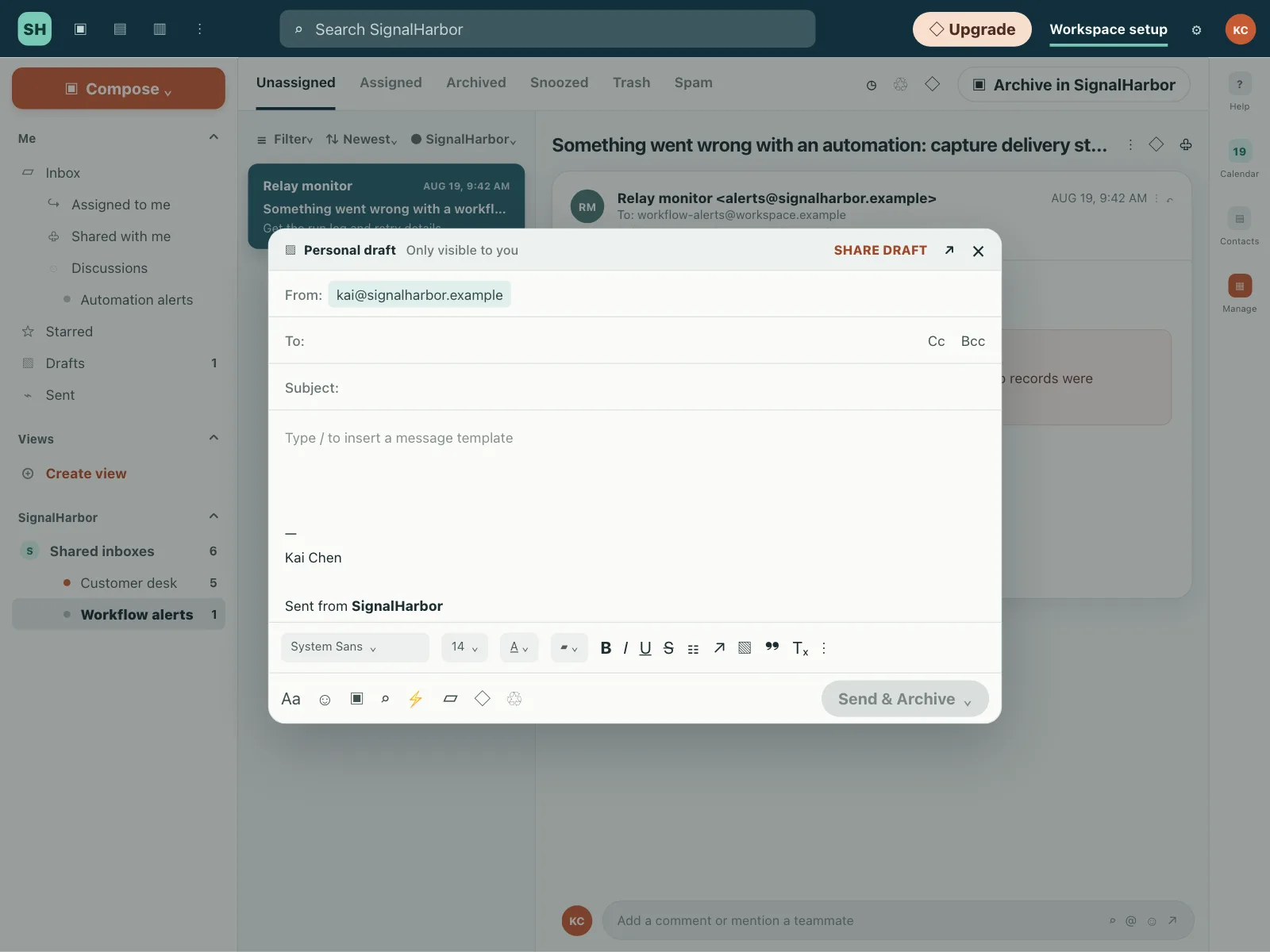Select the Unassigned tab
1270x952 pixels.
(296, 83)
